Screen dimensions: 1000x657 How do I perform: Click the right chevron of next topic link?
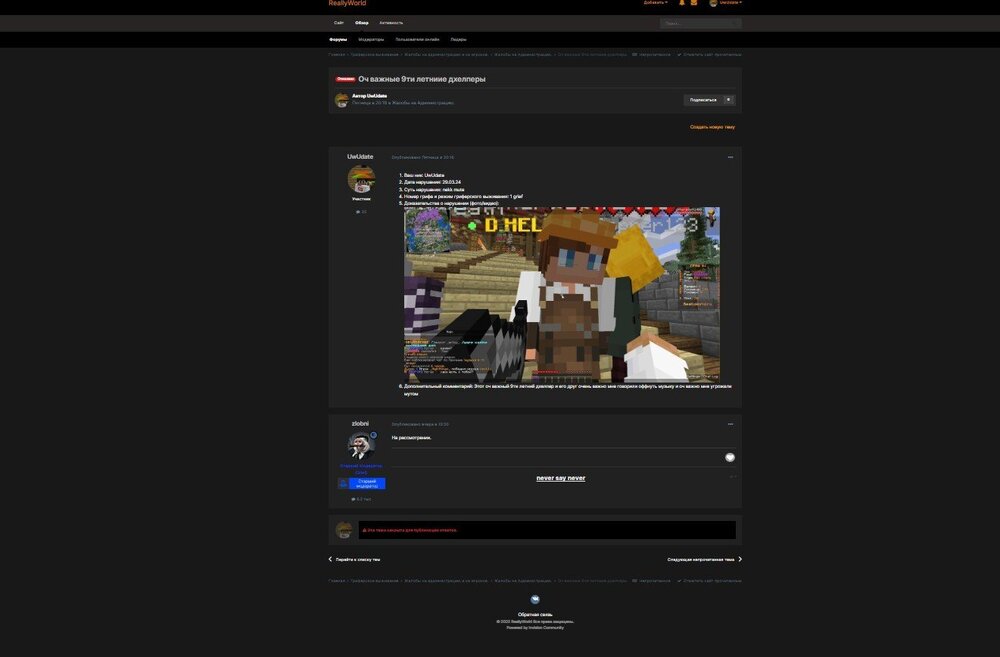coord(740,559)
